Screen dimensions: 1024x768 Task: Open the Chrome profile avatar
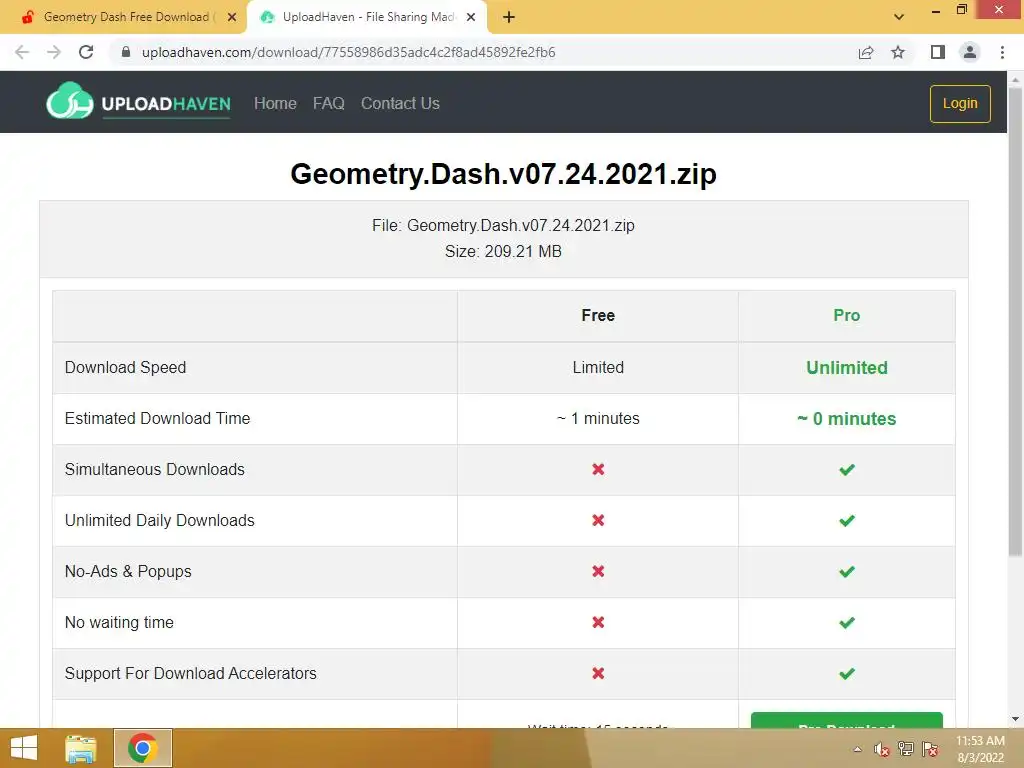point(970,52)
